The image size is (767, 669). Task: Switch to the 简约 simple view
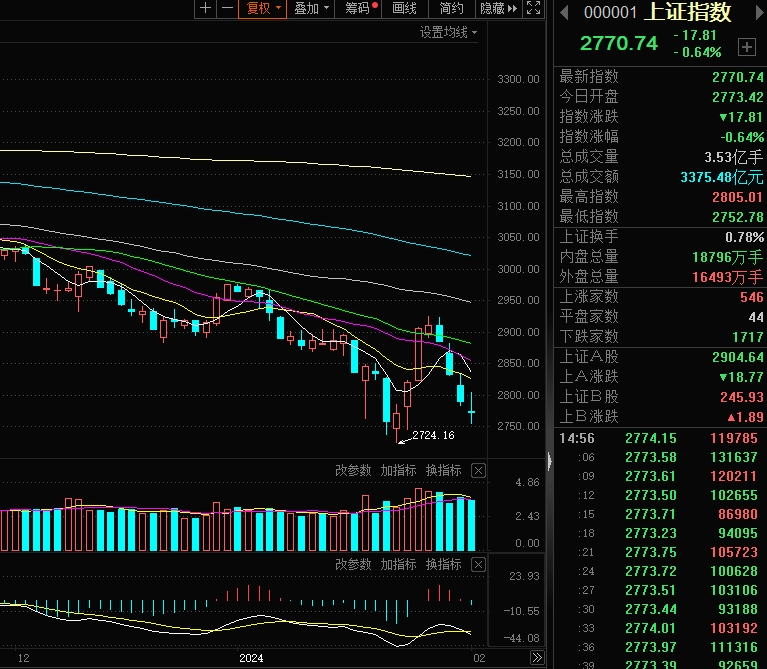tap(451, 9)
